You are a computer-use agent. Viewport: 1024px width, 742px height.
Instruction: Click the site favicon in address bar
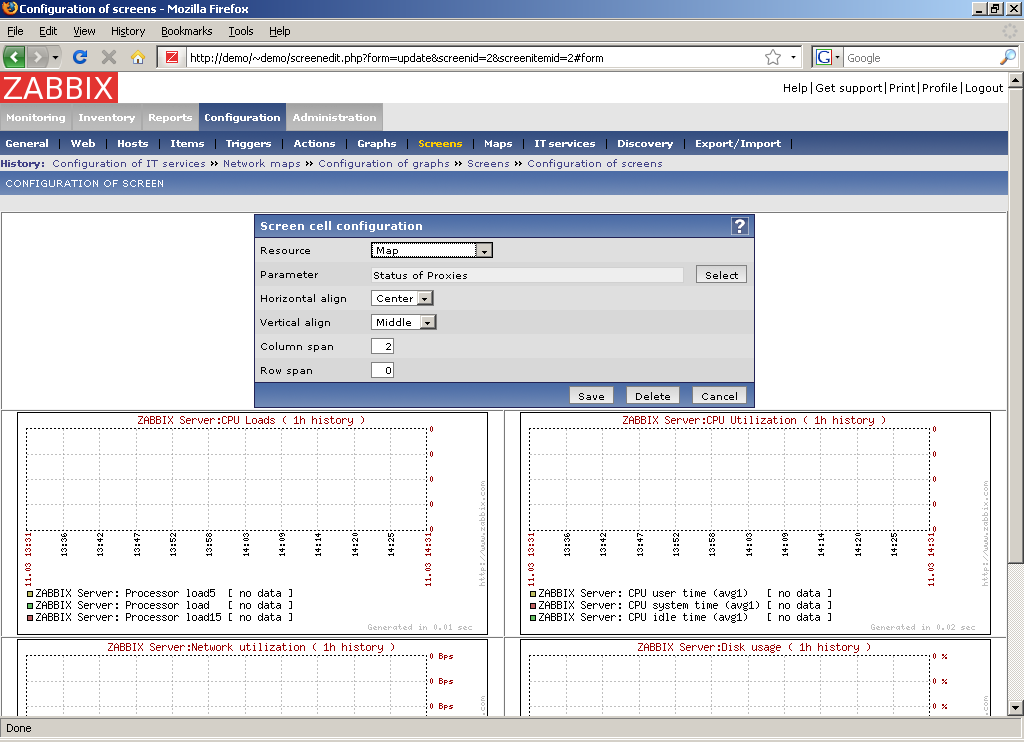pos(172,57)
